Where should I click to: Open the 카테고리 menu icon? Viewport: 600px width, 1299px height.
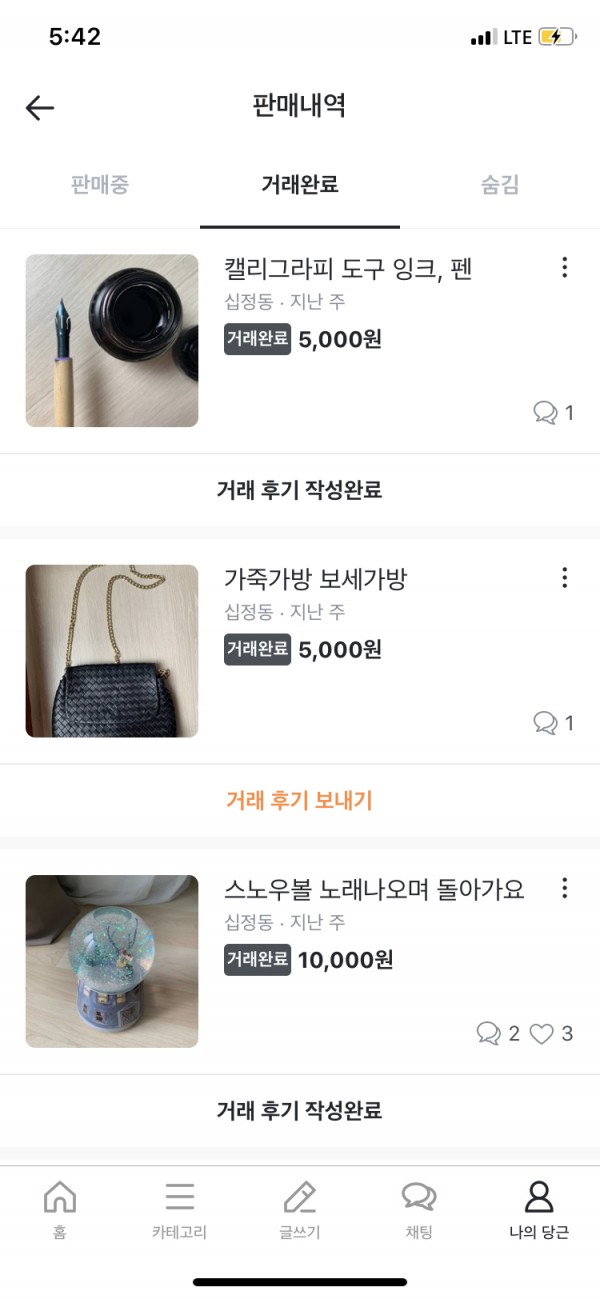click(x=180, y=1197)
